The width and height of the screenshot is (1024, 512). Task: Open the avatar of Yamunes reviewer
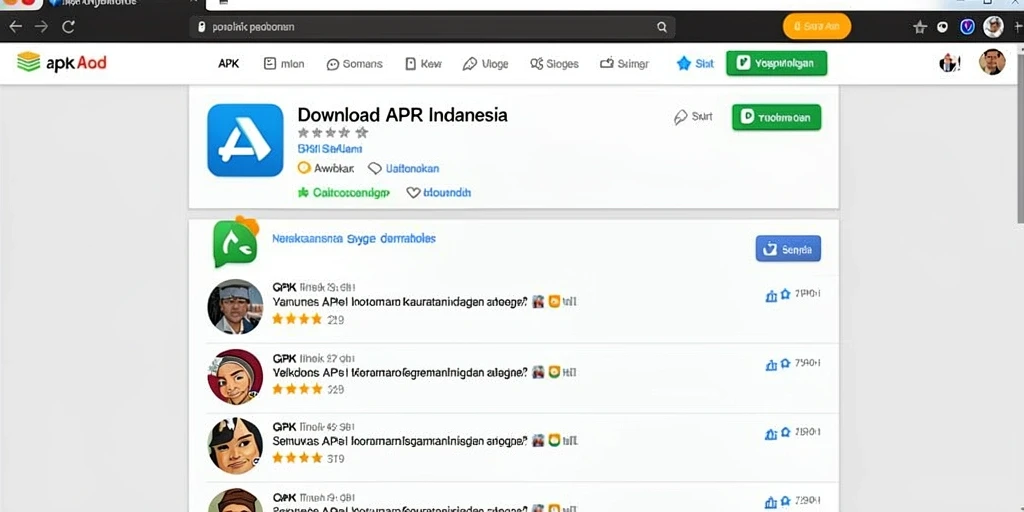pos(235,307)
